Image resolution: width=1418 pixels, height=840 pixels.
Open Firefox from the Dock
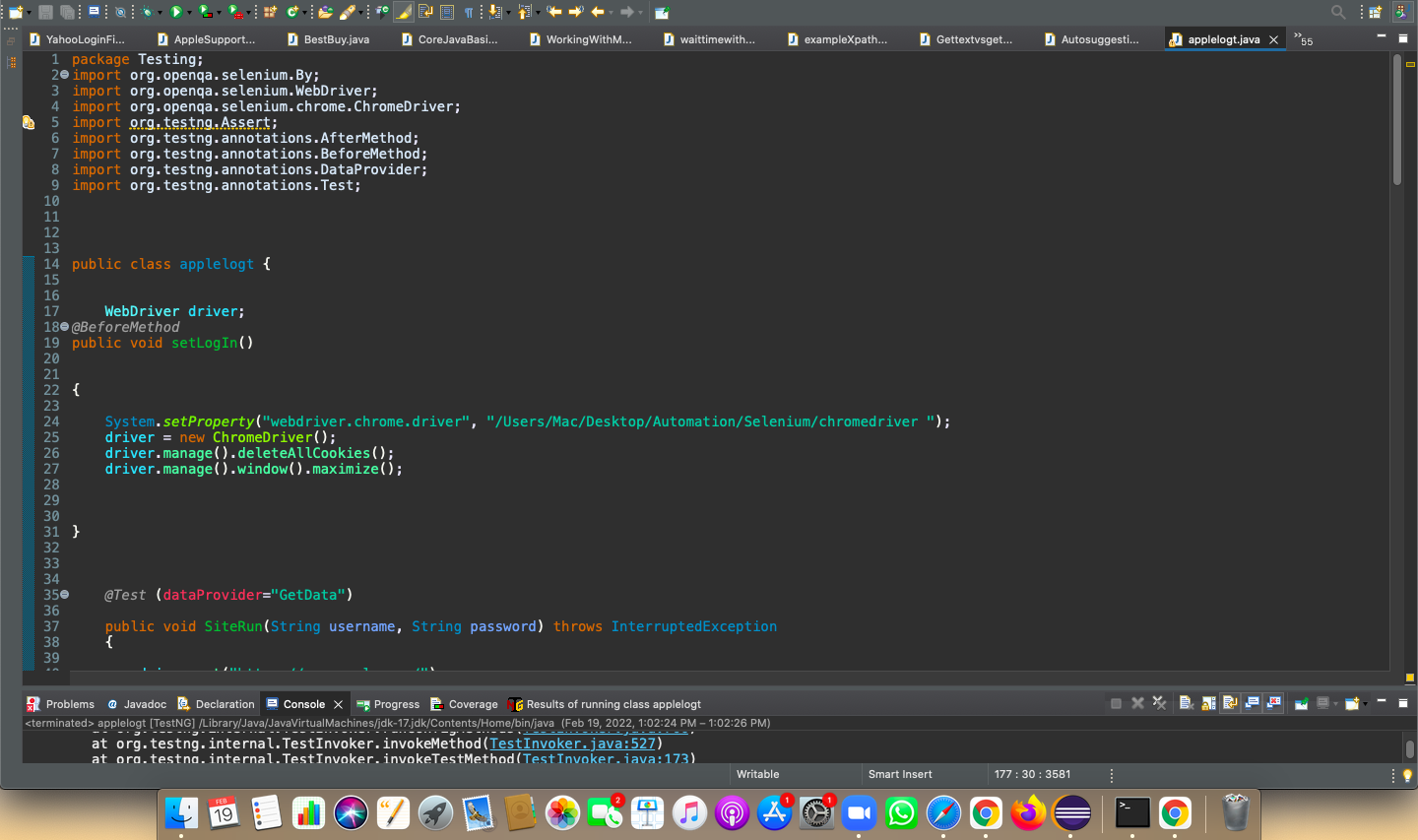(x=1028, y=813)
